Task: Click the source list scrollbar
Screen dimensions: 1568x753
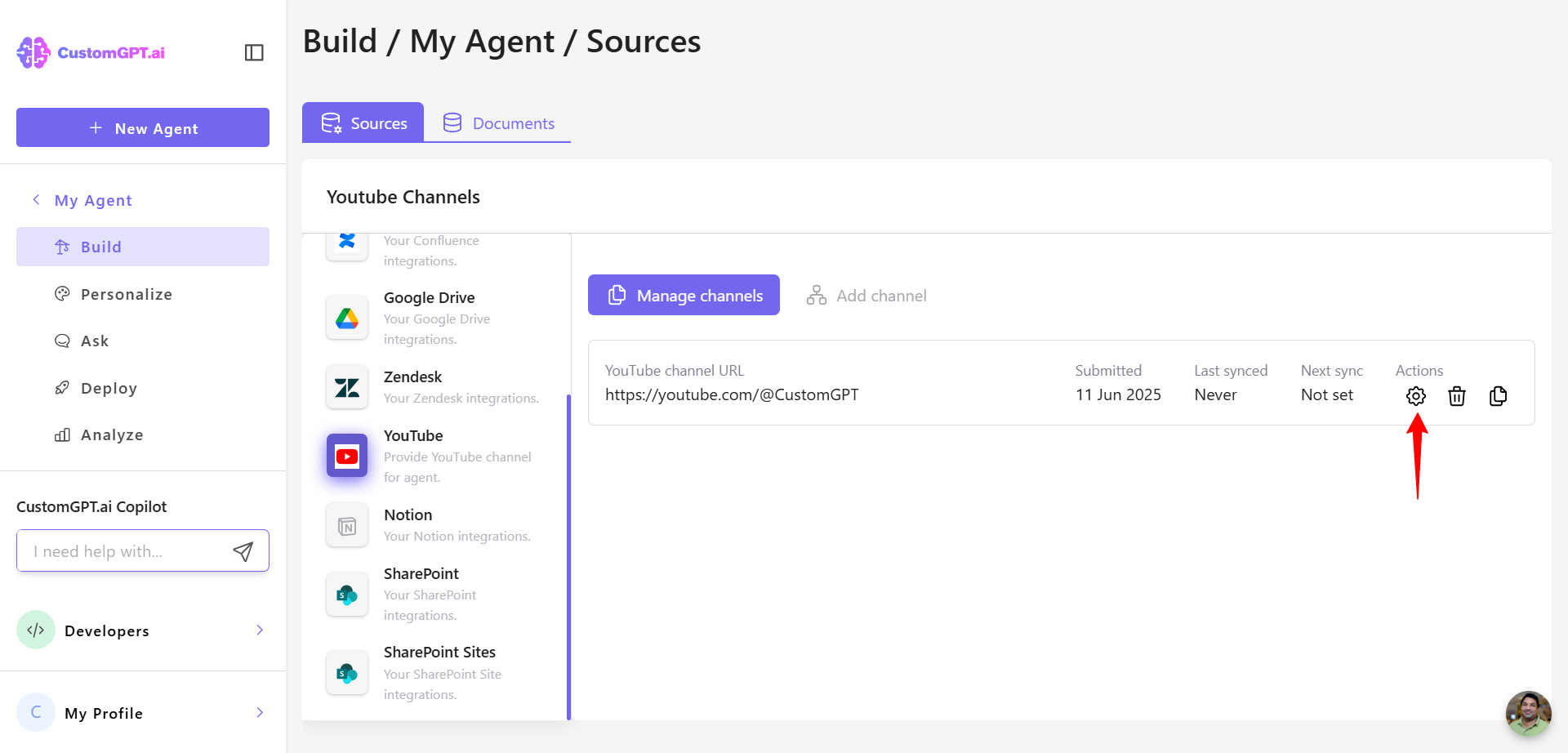Action: (x=568, y=557)
